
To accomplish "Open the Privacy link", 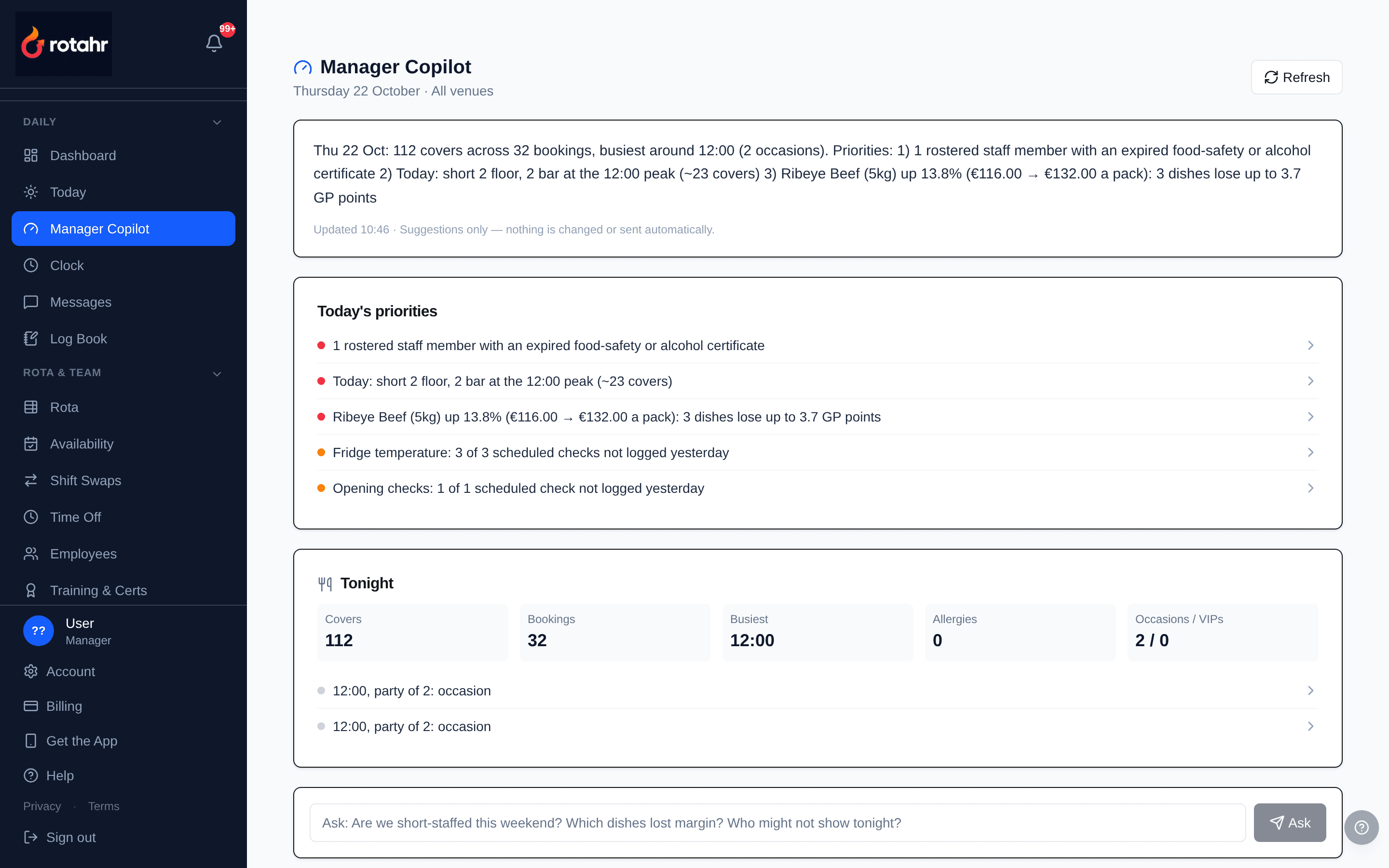I will click(x=42, y=806).
